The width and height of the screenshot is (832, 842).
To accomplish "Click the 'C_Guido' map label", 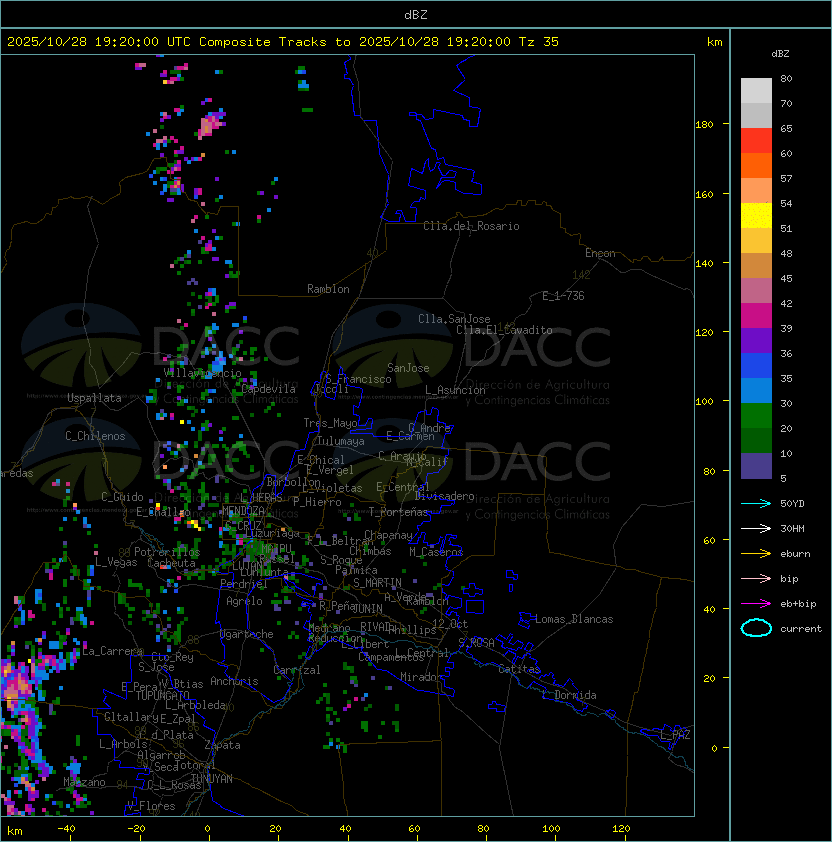I will pos(122,497).
